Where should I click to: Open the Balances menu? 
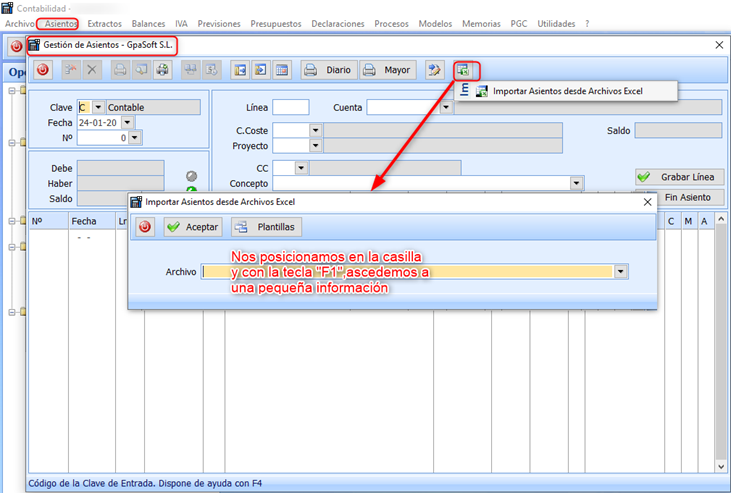pos(148,22)
